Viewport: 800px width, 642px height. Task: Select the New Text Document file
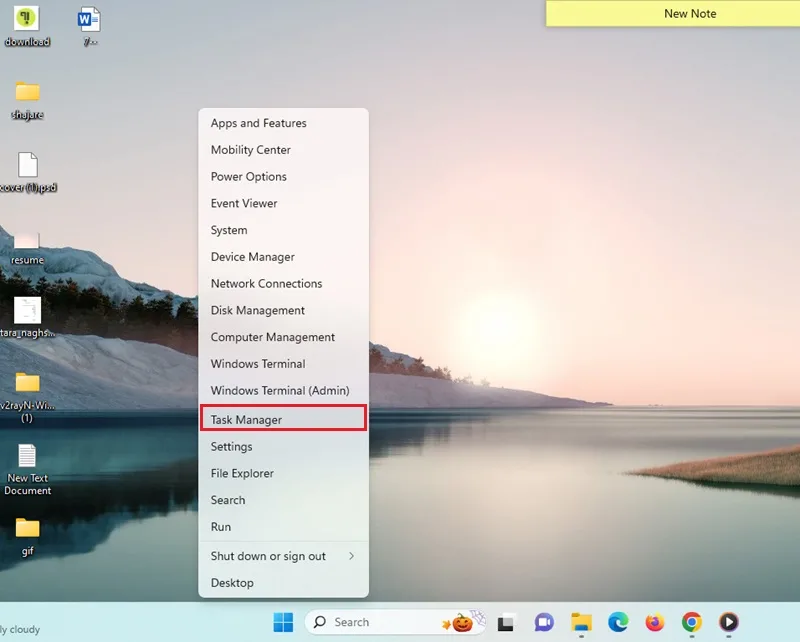(27, 470)
